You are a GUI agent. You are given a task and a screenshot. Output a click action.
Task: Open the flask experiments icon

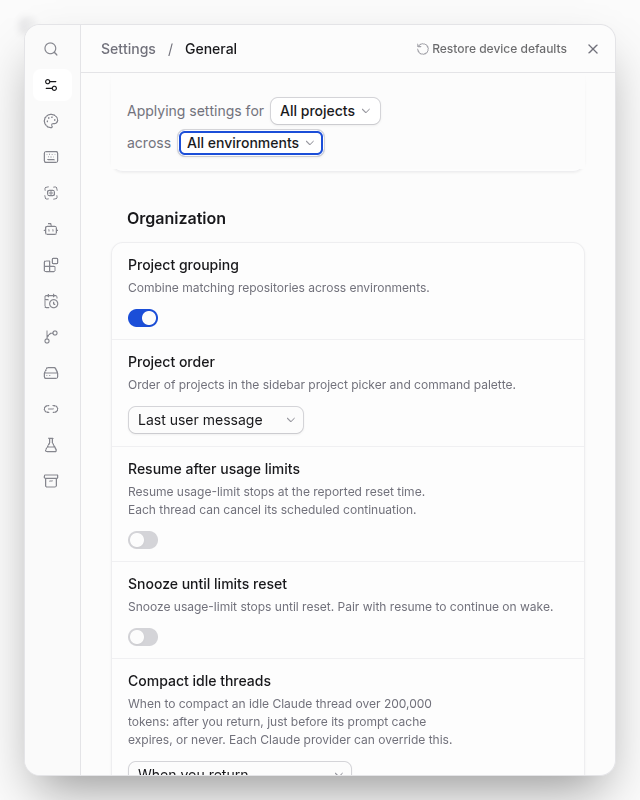51,445
